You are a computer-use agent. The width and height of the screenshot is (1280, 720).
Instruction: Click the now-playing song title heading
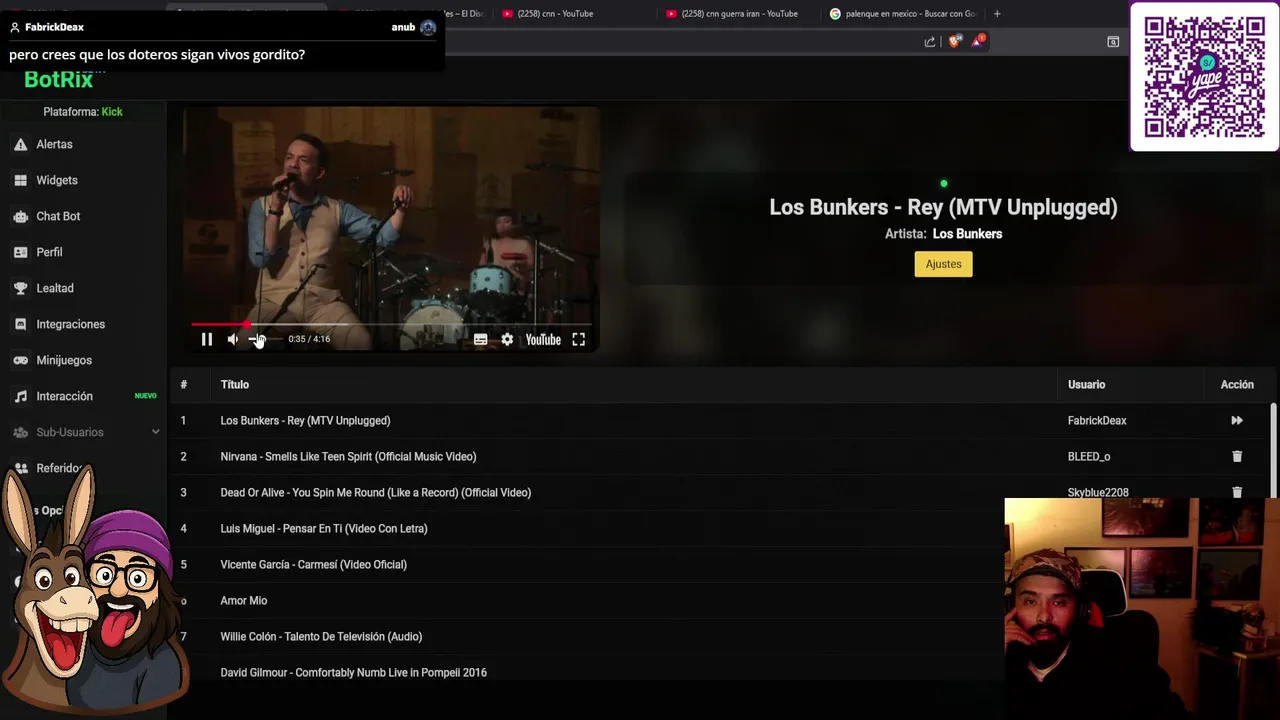click(x=943, y=207)
